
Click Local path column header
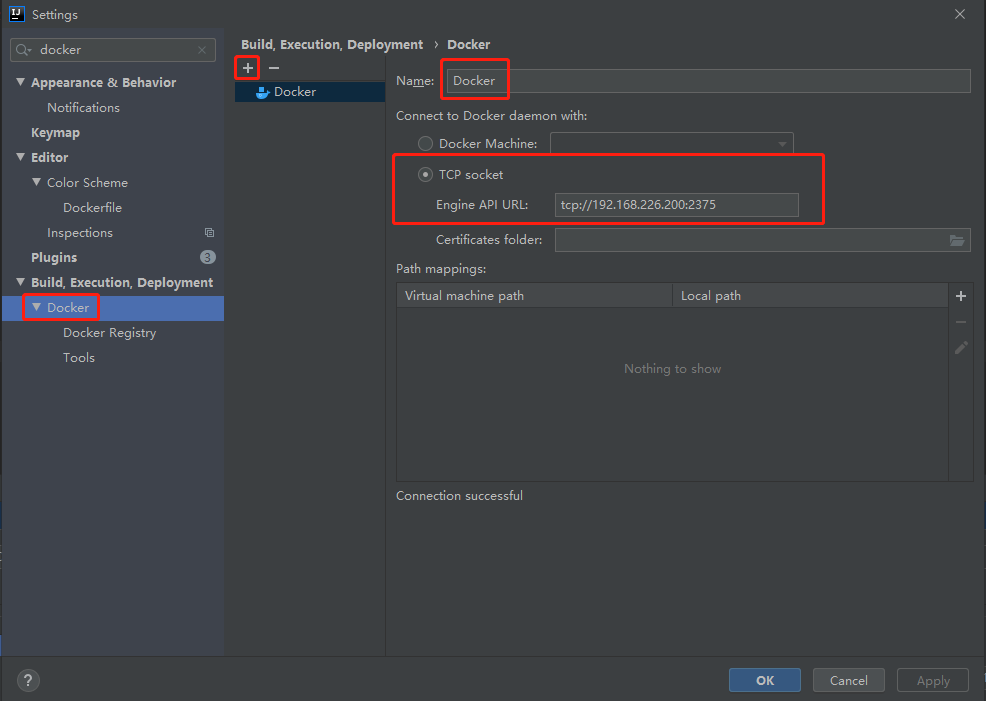coord(810,295)
